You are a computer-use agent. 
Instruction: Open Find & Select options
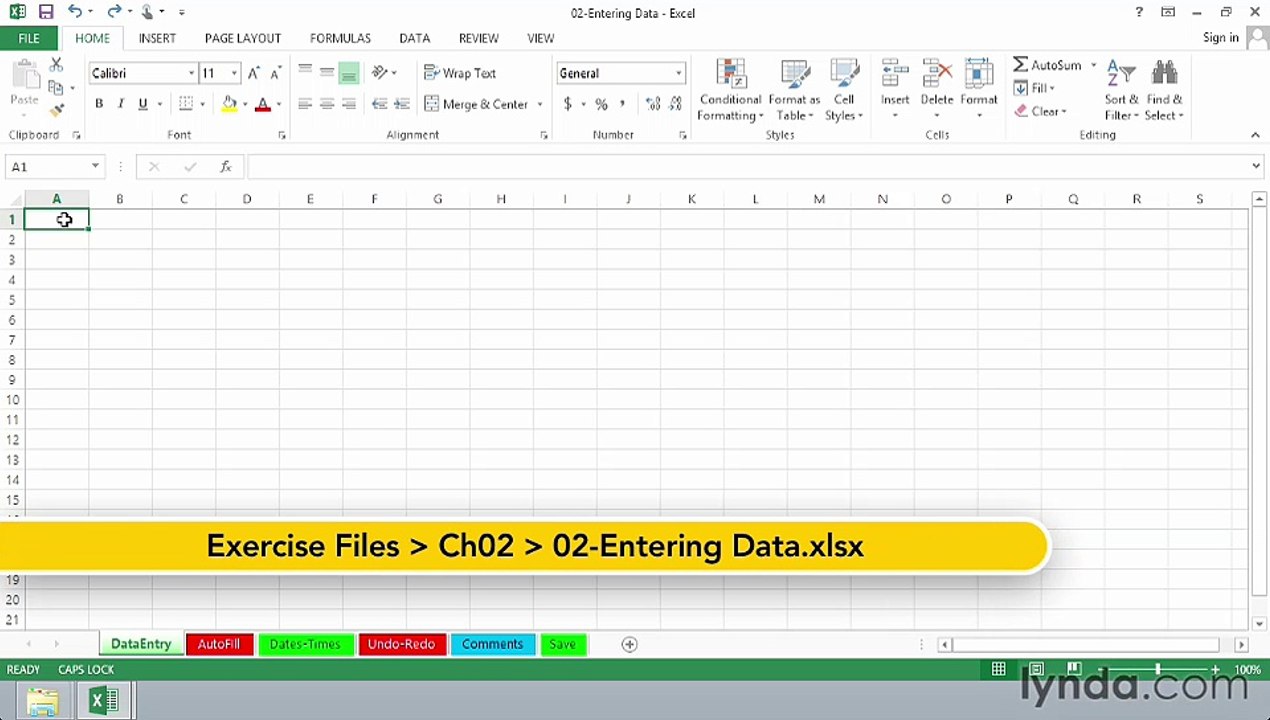(1165, 91)
